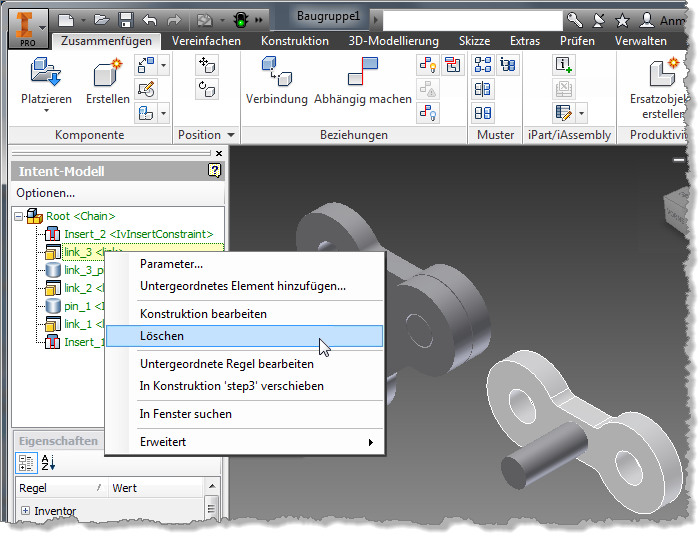Click the Regel column header
Screen dimensions: 699x534
62,488
